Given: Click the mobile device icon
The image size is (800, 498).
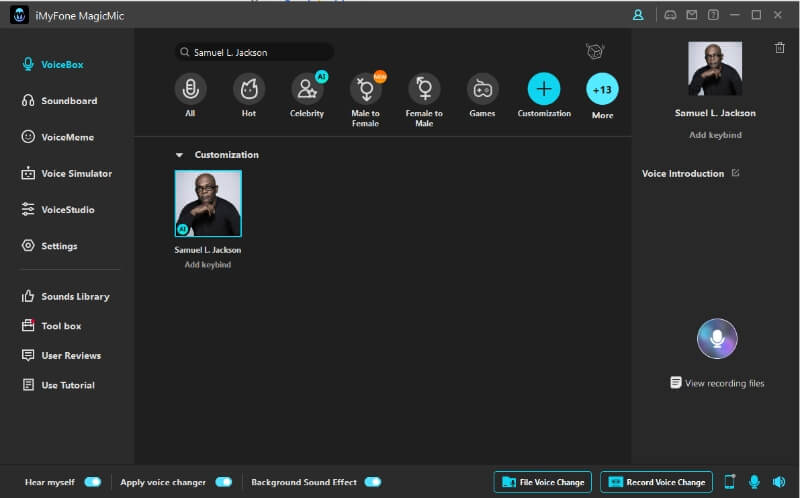Looking at the screenshot, I should 730,481.
